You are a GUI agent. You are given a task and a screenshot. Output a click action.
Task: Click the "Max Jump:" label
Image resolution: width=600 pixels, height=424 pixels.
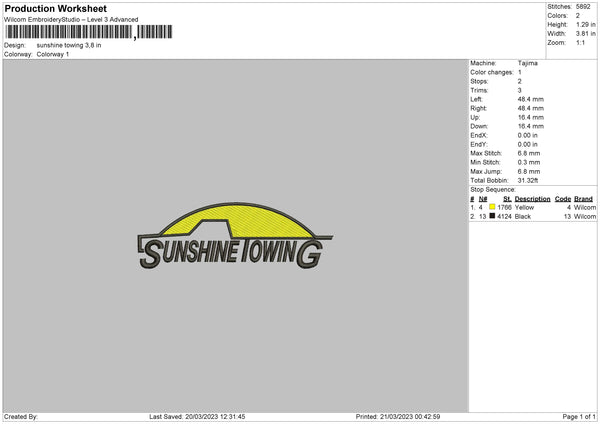pyautogui.click(x=486, y=171)
